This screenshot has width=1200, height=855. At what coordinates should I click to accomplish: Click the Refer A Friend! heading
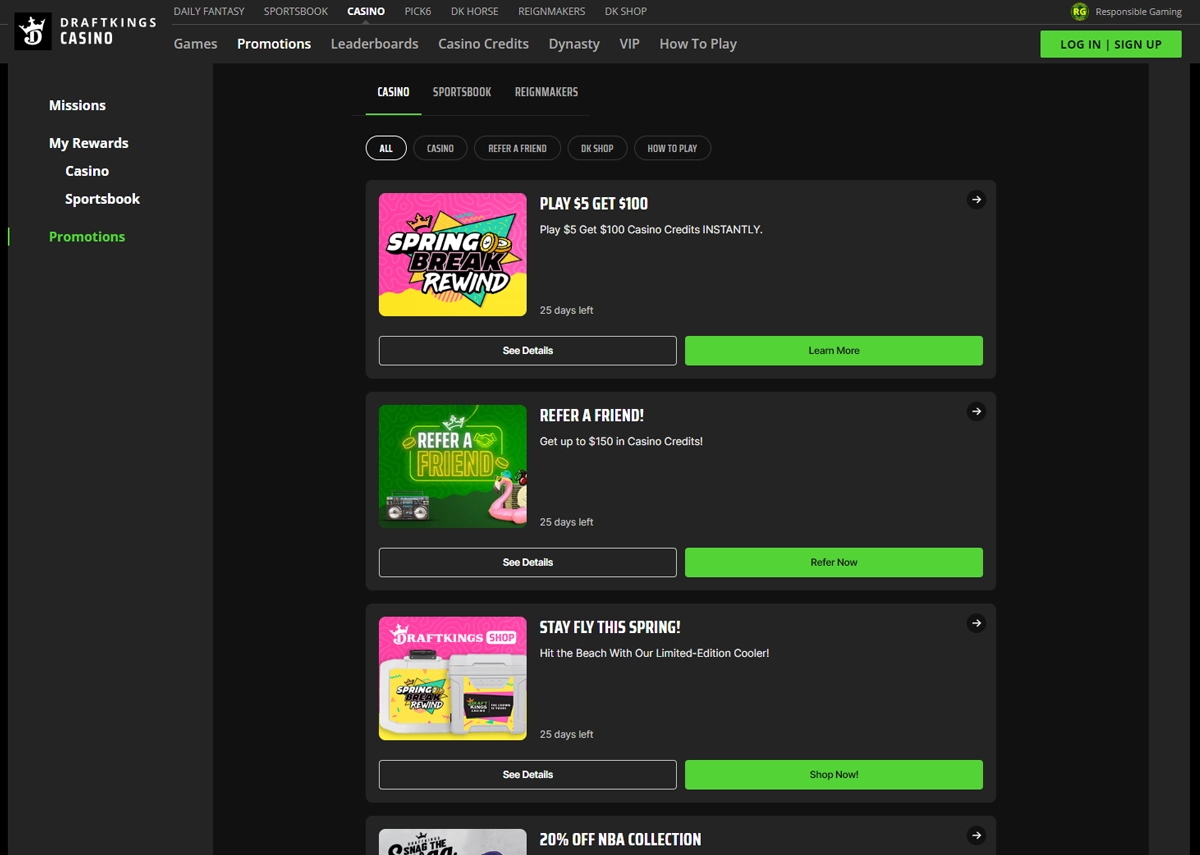(x=592, y=416)
